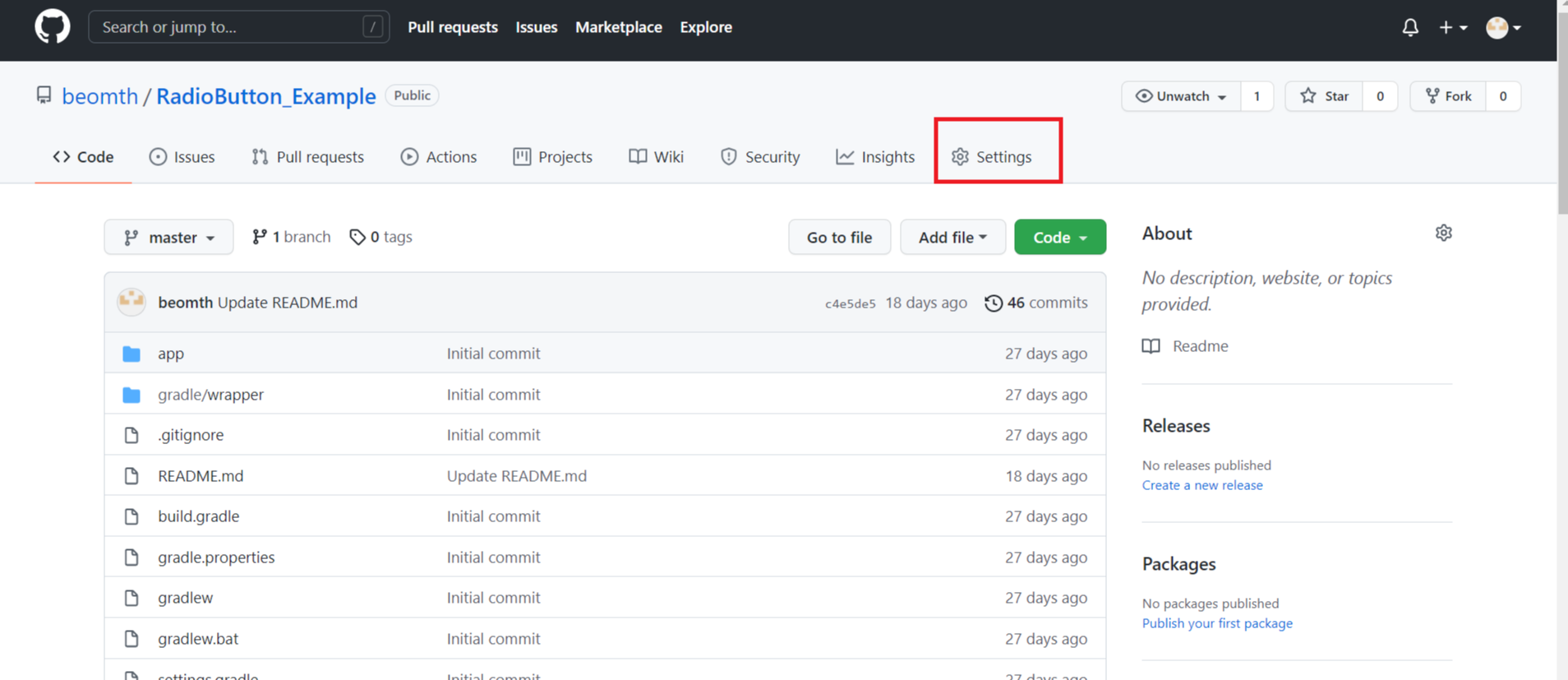Open Marketplace in top navigation
This screenshot has width=1568, height=680.
pyautogui.click(x=619, y=27)
